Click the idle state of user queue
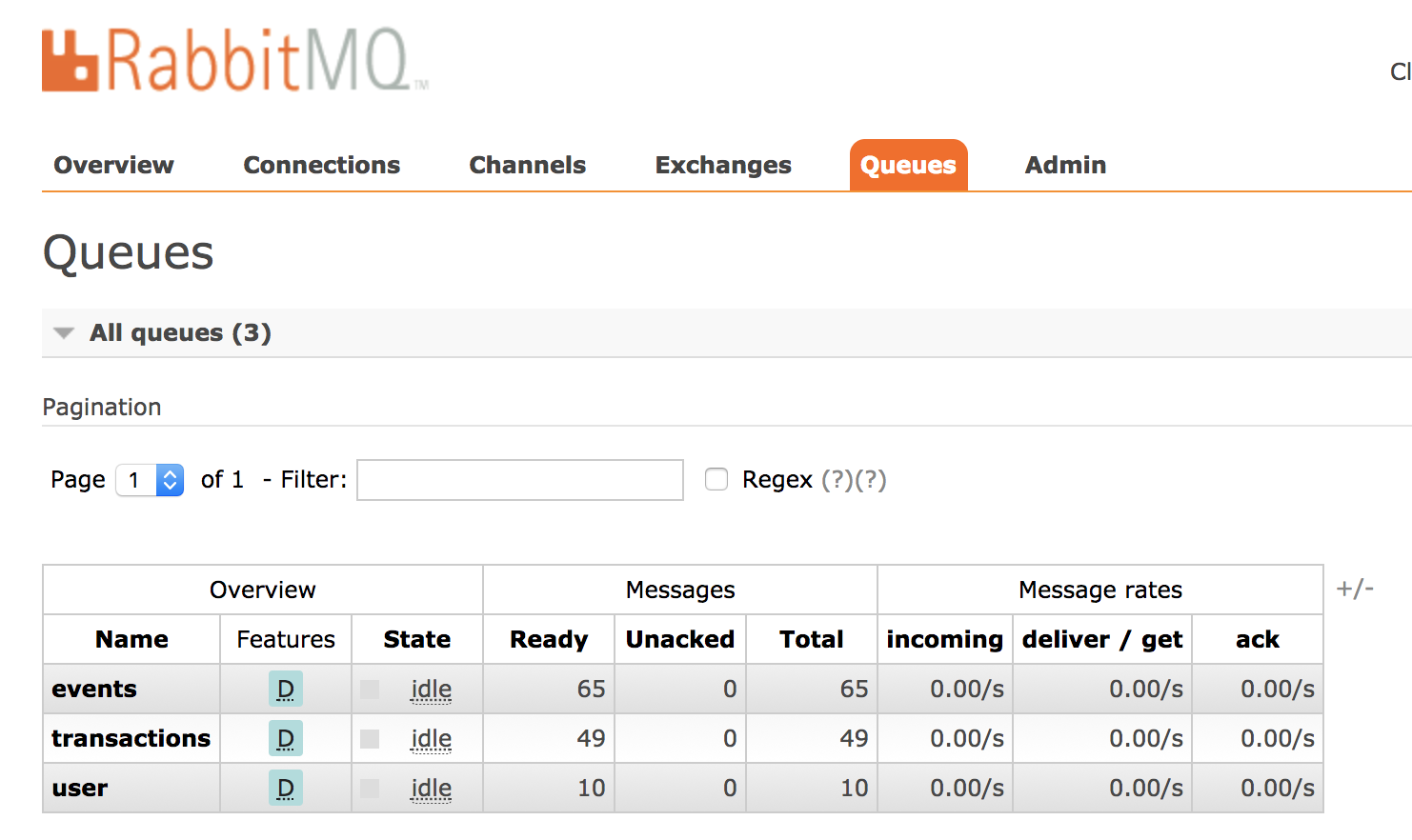 coord(432,789)
